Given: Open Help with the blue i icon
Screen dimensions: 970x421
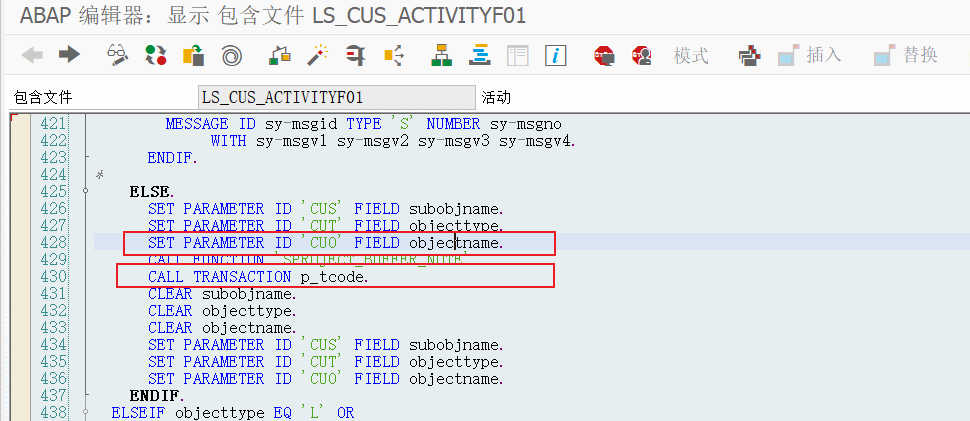Looking at the screenshot, I should point(556,56).
